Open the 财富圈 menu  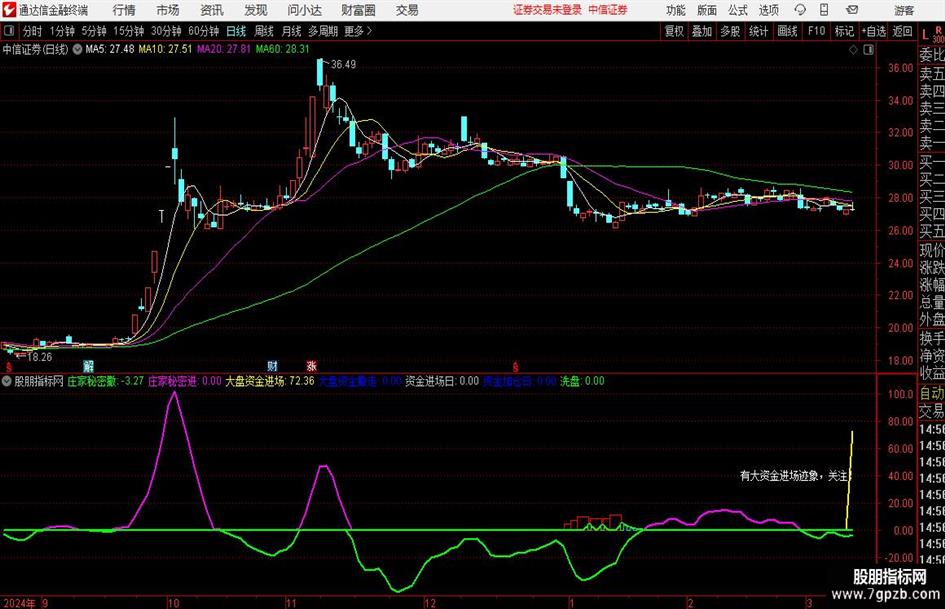coord(358,10)
